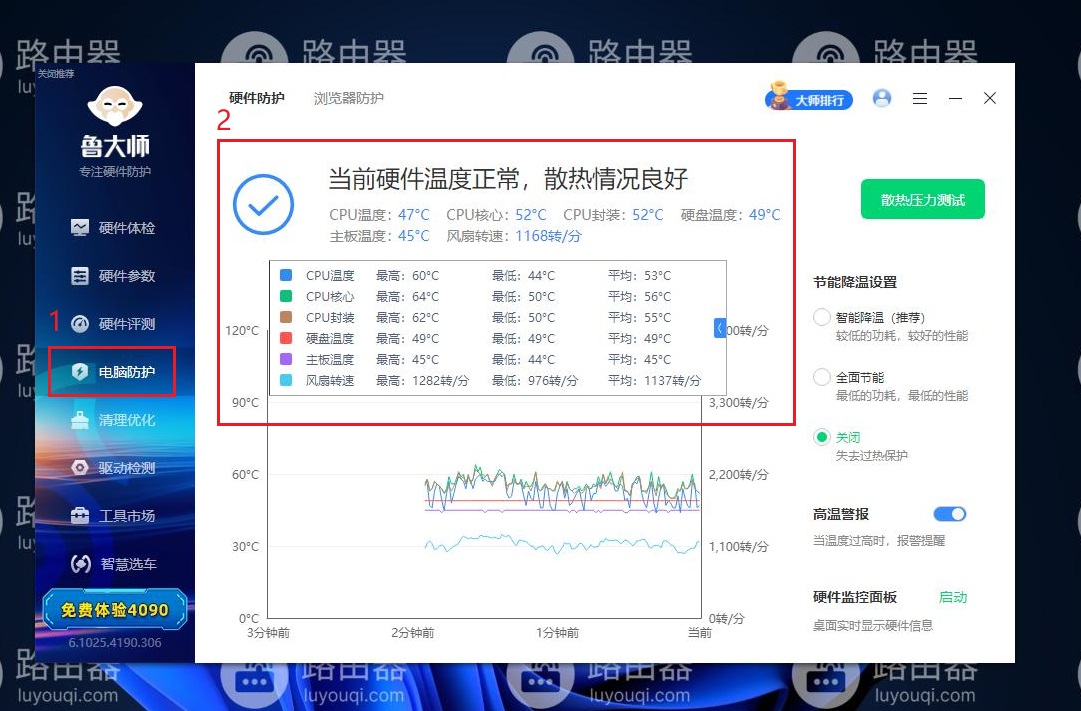
Task: Click the CPU温度 47°C reading
Action: 379,215
